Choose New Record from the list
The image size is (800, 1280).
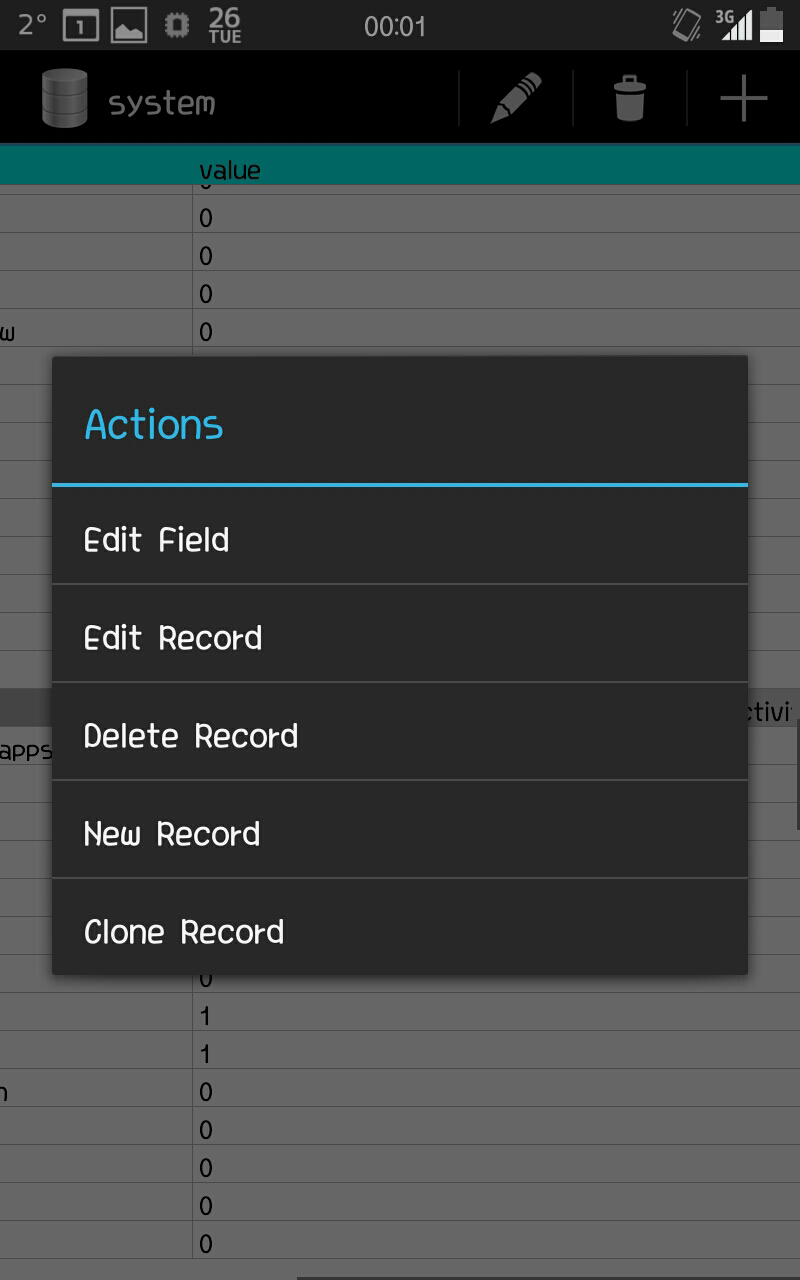tap(400, 834)
